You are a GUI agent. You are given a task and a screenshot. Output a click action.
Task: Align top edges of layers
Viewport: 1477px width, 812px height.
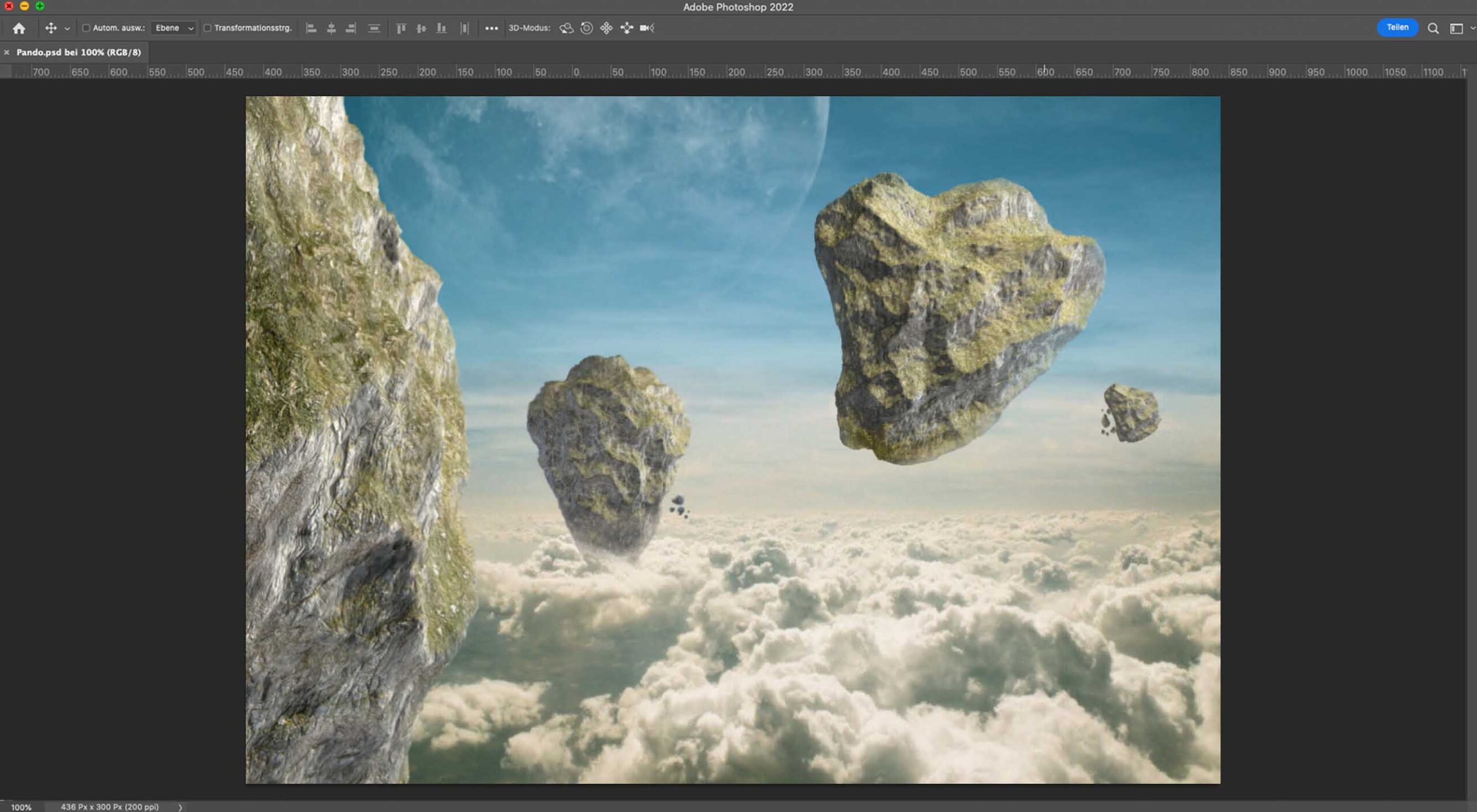(401, 28)
